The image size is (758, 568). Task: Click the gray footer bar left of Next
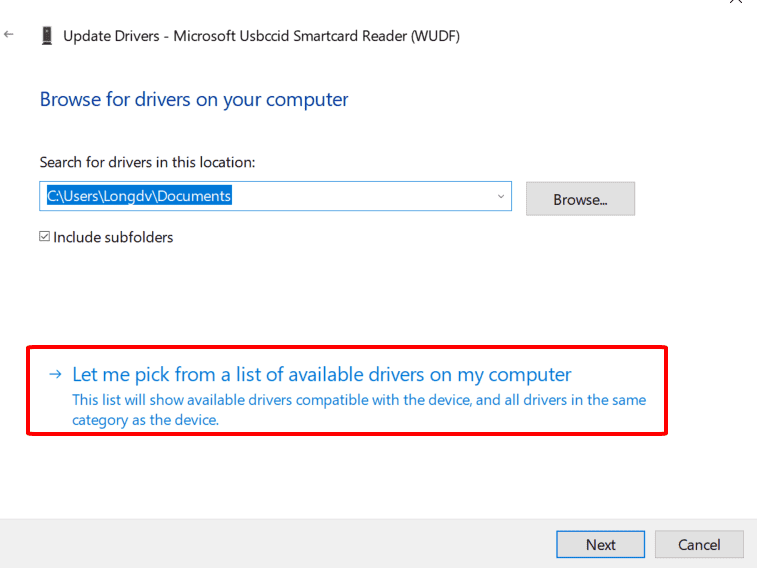click(x=276, y=544)
